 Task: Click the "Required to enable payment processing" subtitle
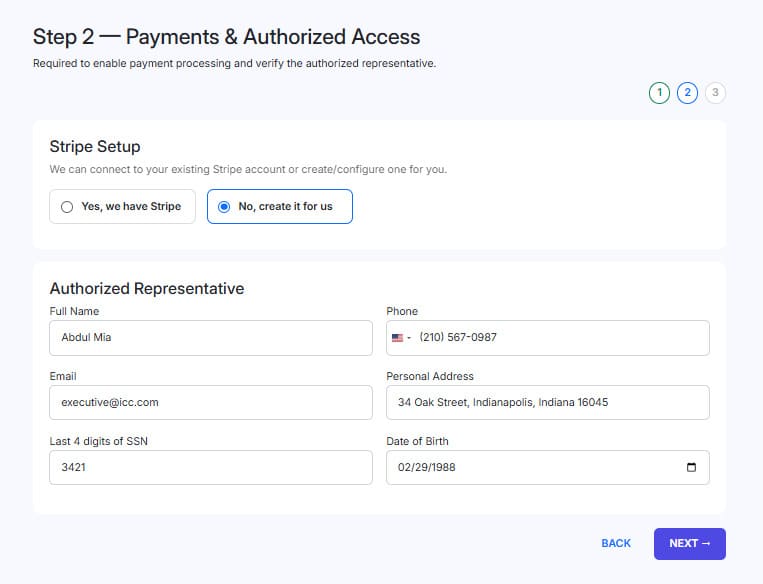235,63
